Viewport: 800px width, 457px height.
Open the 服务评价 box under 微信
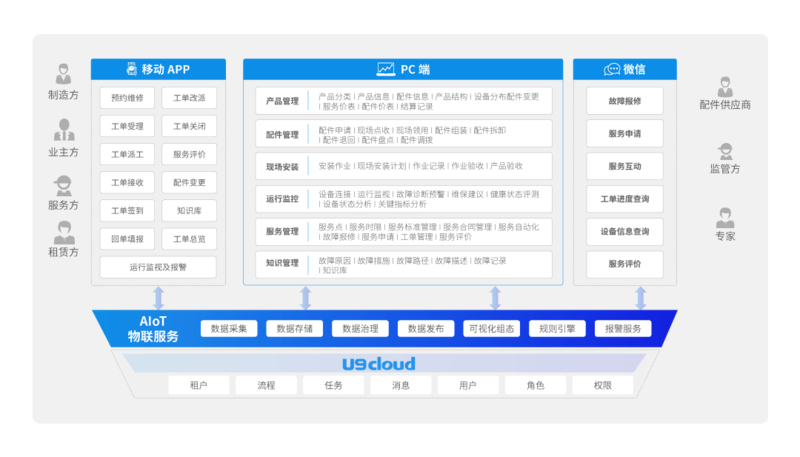pyautogui.click(x=624, y=264)
